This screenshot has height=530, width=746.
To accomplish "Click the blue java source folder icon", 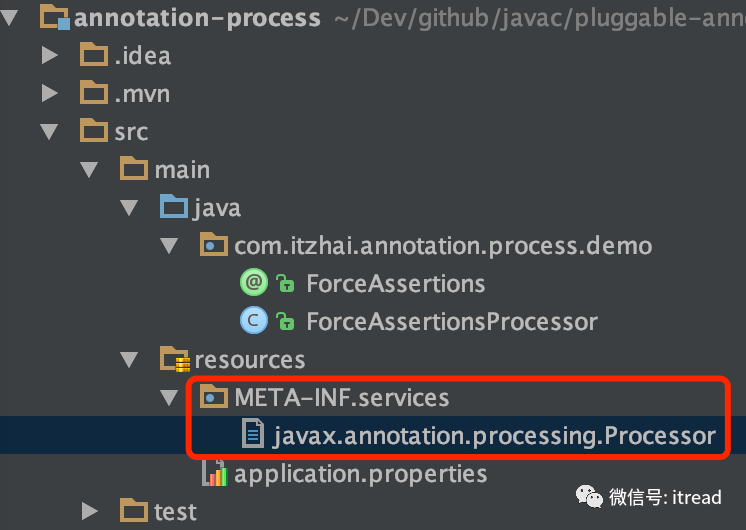I will click(174, 208).
